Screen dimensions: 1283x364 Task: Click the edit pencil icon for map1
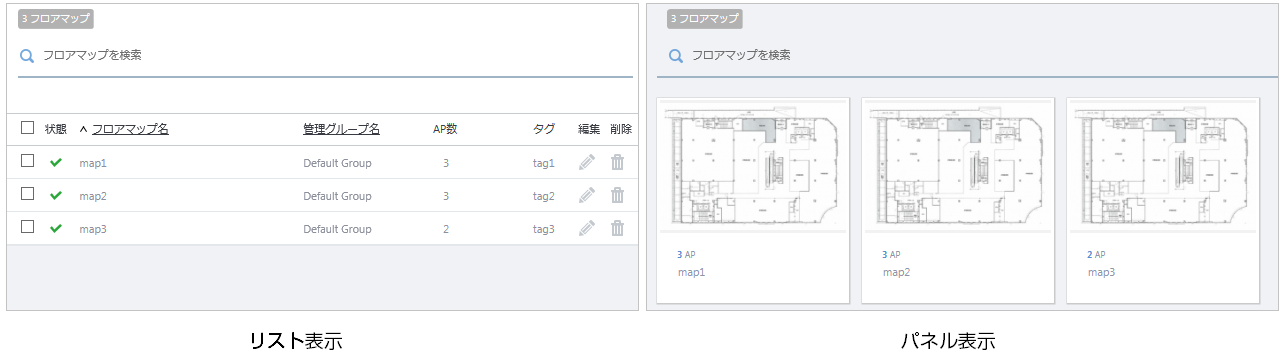click(x=587, y=163)
